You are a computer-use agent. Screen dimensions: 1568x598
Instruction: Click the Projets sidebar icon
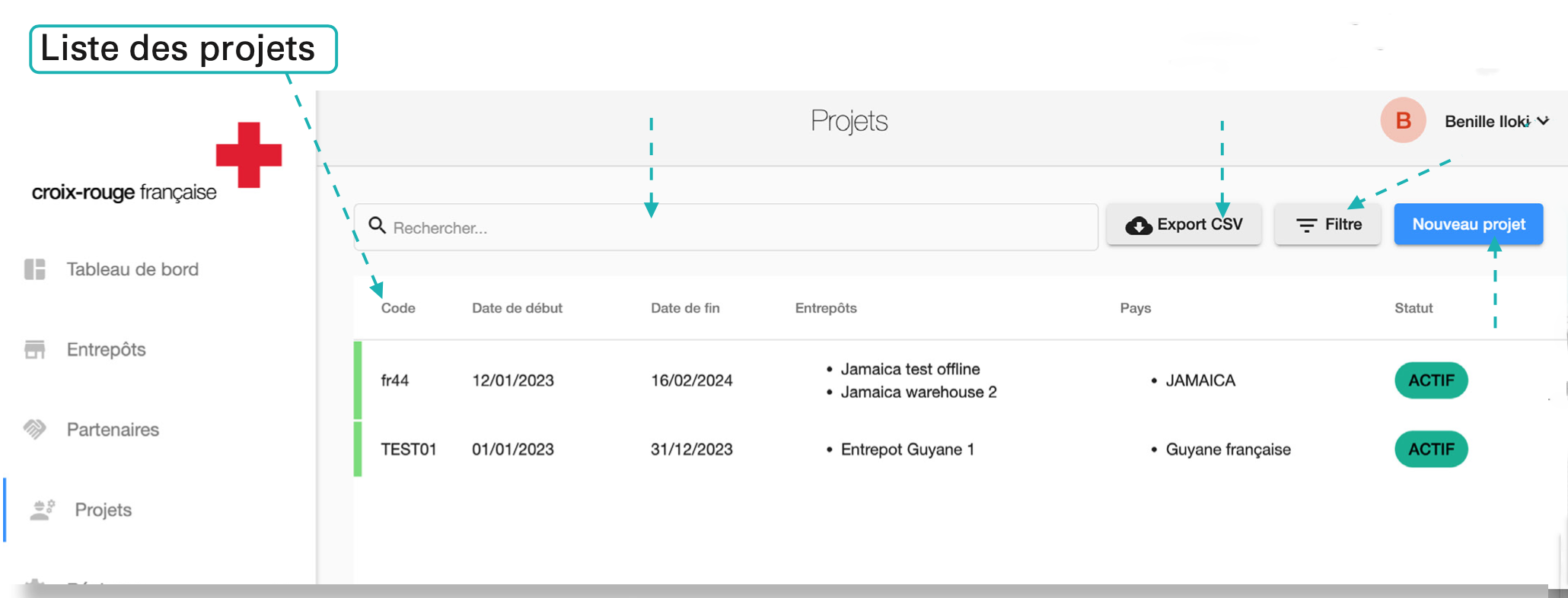click(x=43, y=510)
